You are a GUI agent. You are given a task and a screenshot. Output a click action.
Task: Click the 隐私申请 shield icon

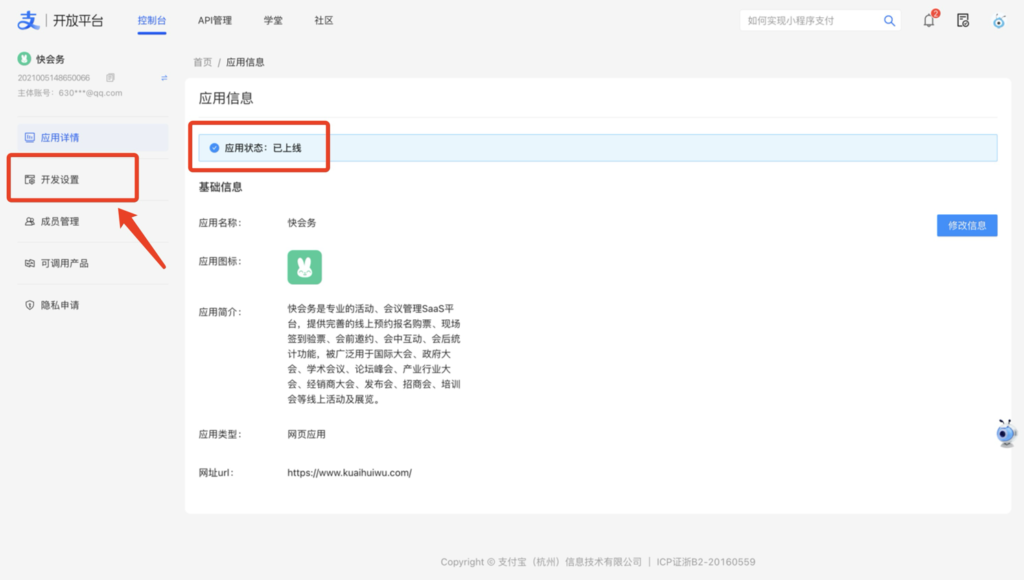(29, 305)
